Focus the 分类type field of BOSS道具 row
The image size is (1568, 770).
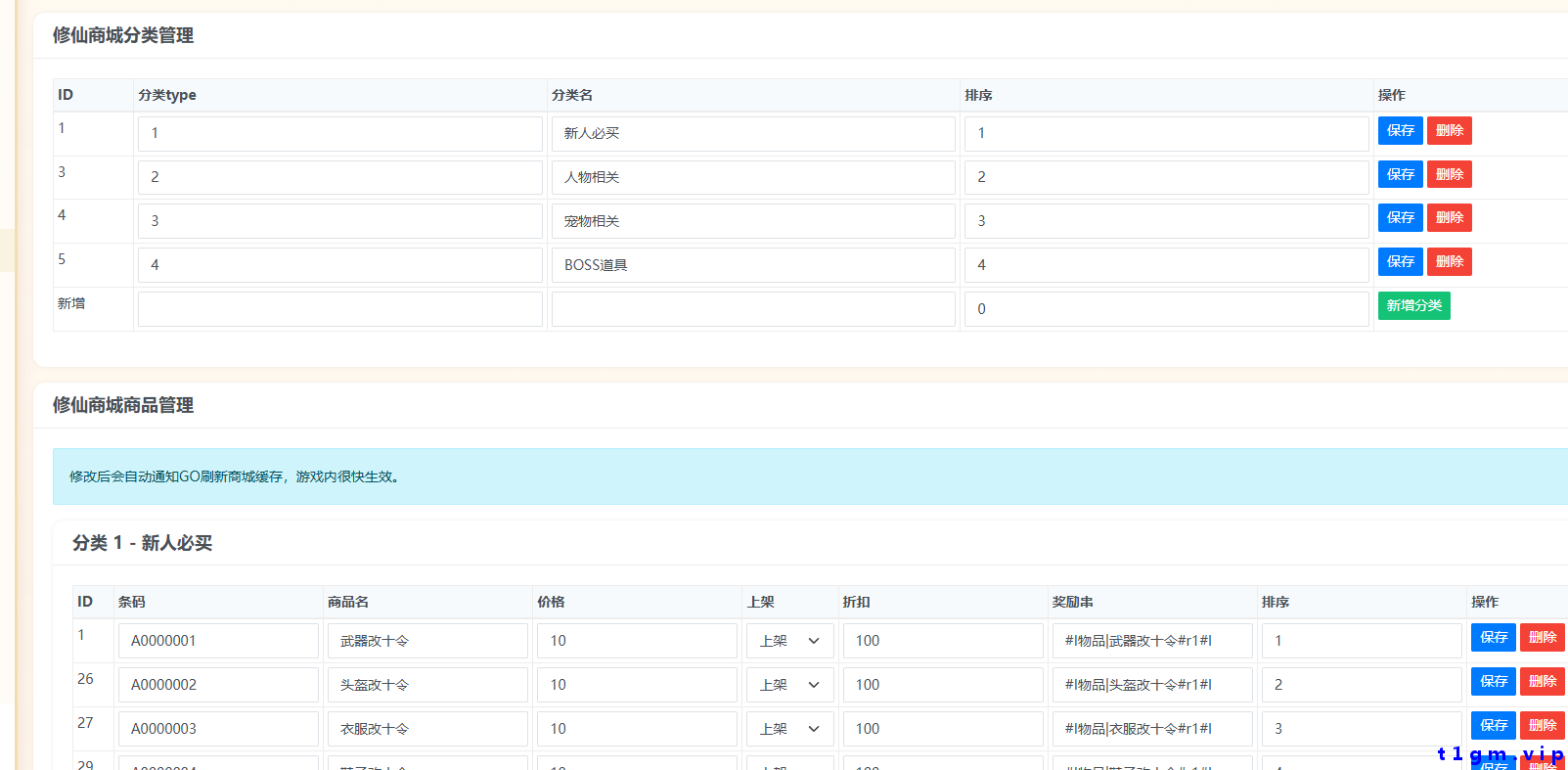[x=339, y=265]
